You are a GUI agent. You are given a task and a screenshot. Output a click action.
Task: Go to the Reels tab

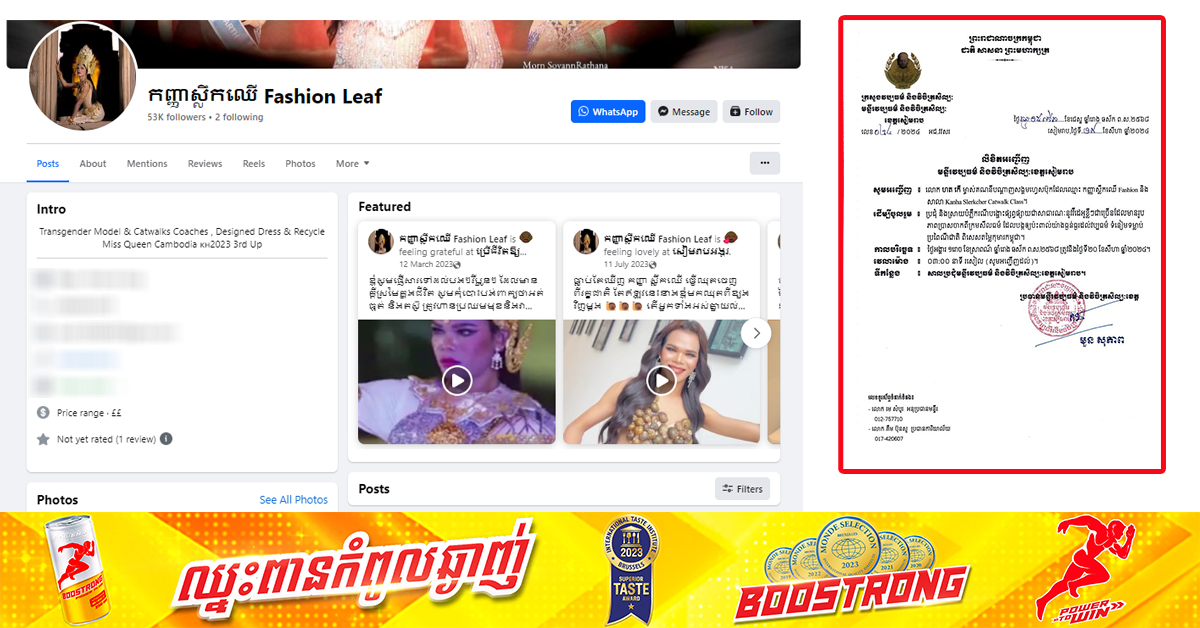click(254, 164)
